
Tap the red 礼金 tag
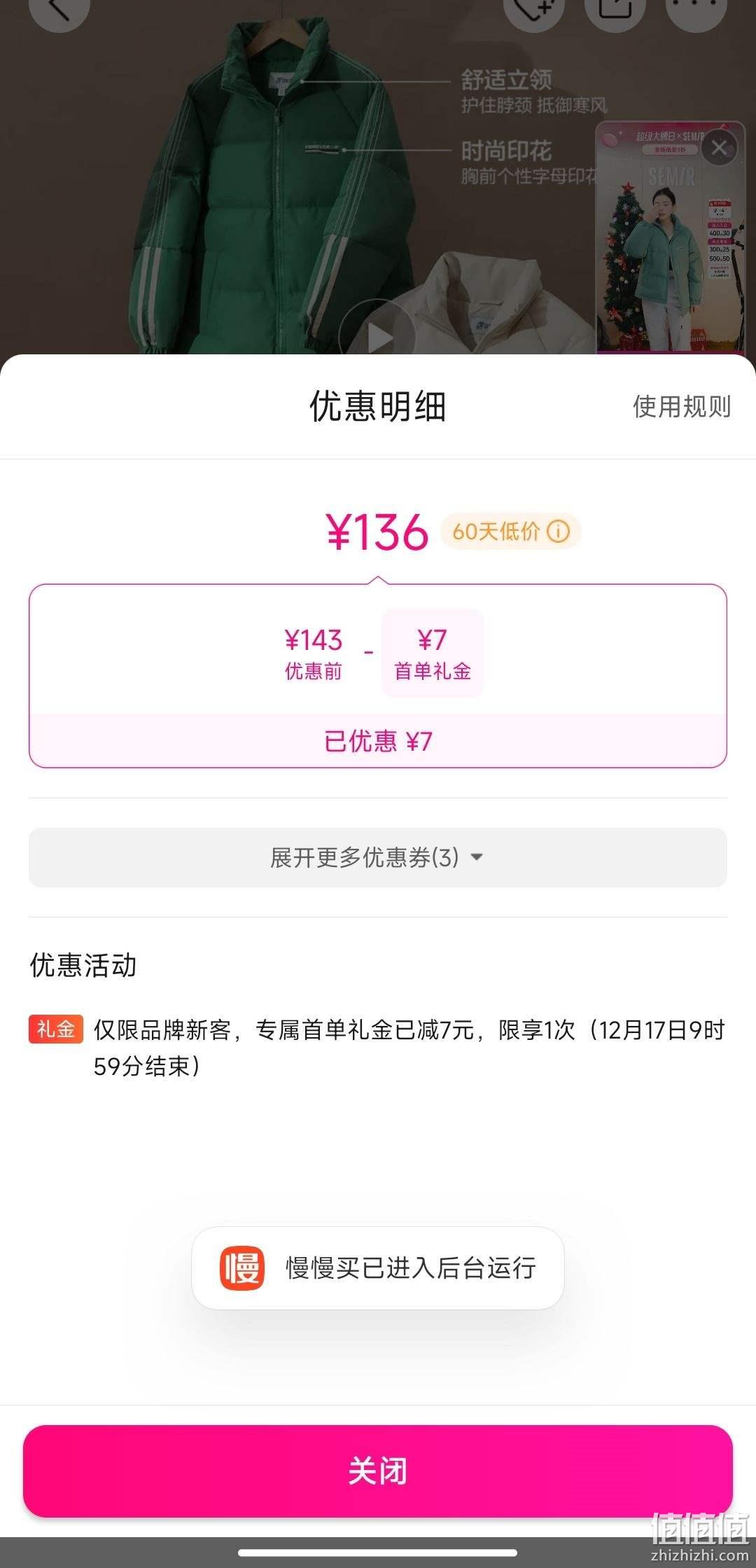coord(56,1029)
